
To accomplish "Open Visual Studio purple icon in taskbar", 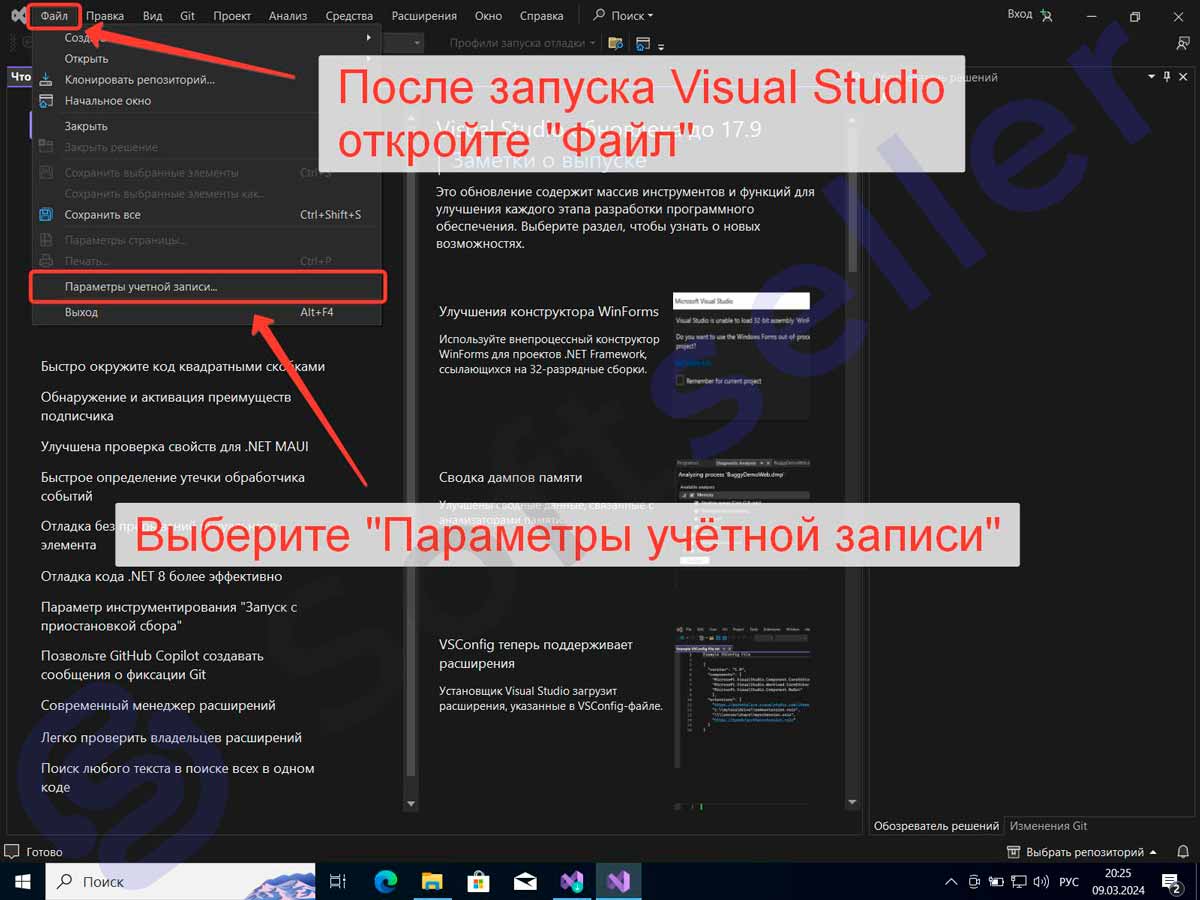I will (x=618, y=881).
